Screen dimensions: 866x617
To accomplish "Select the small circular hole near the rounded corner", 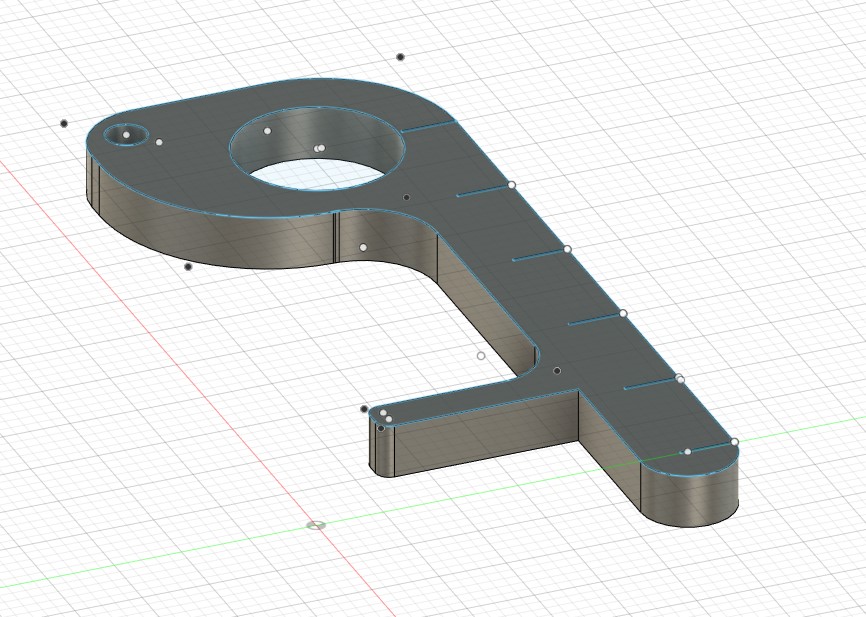I will [x=126, y=135].
